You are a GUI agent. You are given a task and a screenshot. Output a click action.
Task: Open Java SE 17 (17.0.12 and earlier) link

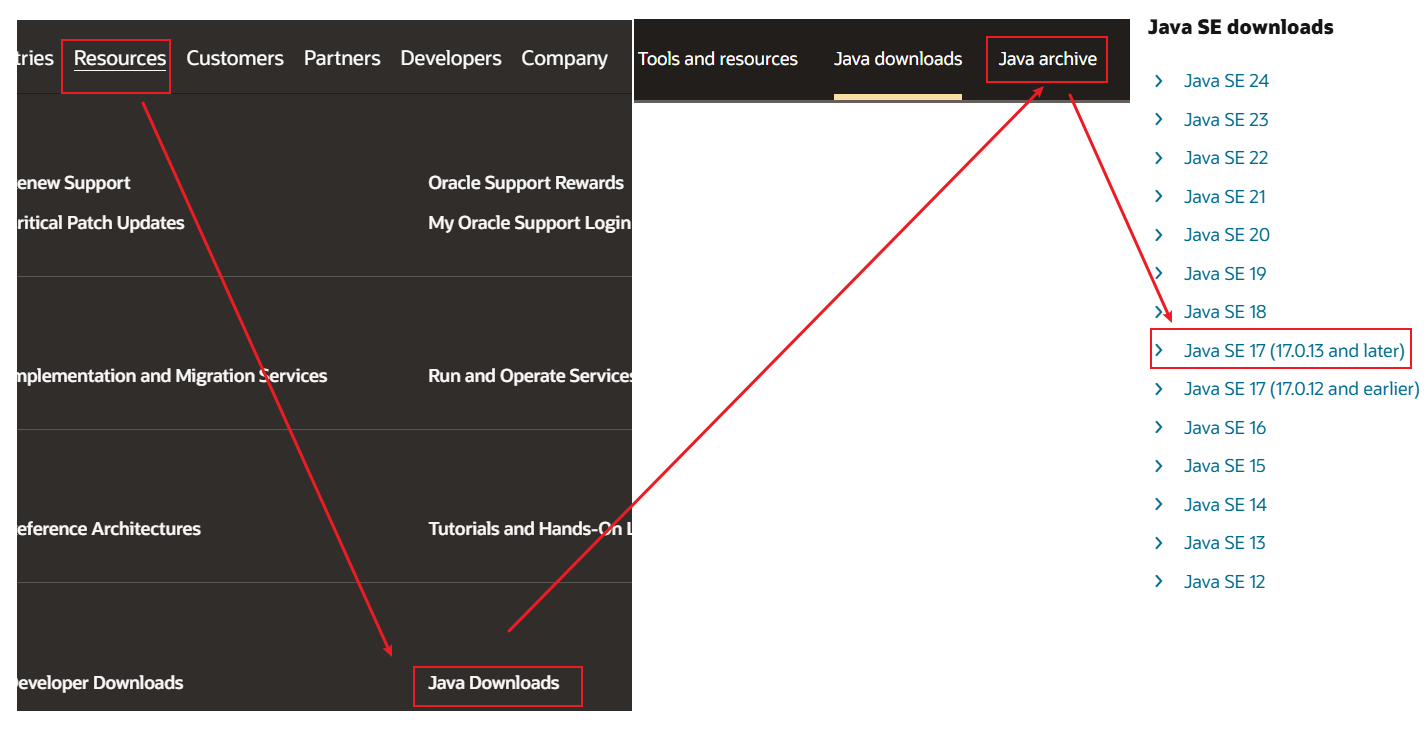pos(1301,389)
